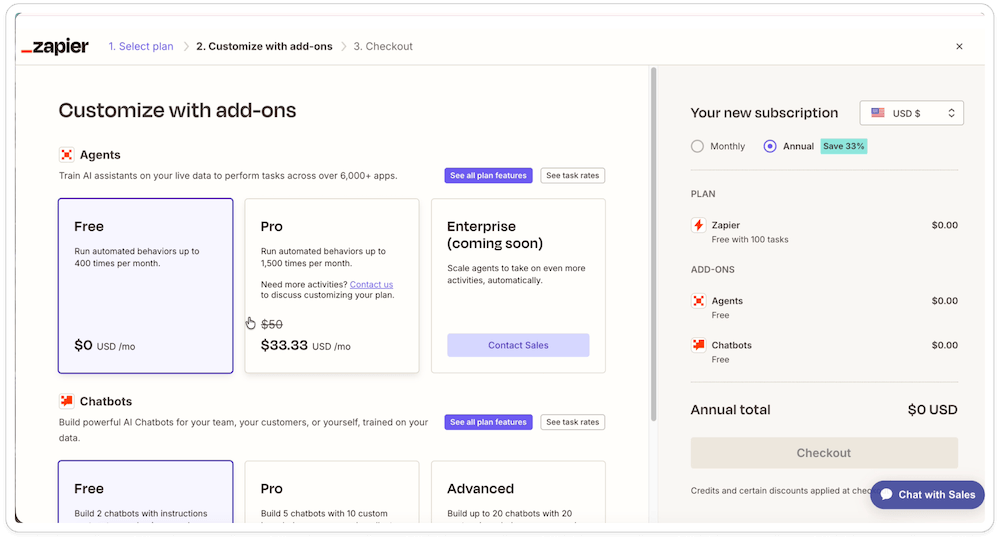
Task: Close the plan customization dialog
Action: coord(959,47)
